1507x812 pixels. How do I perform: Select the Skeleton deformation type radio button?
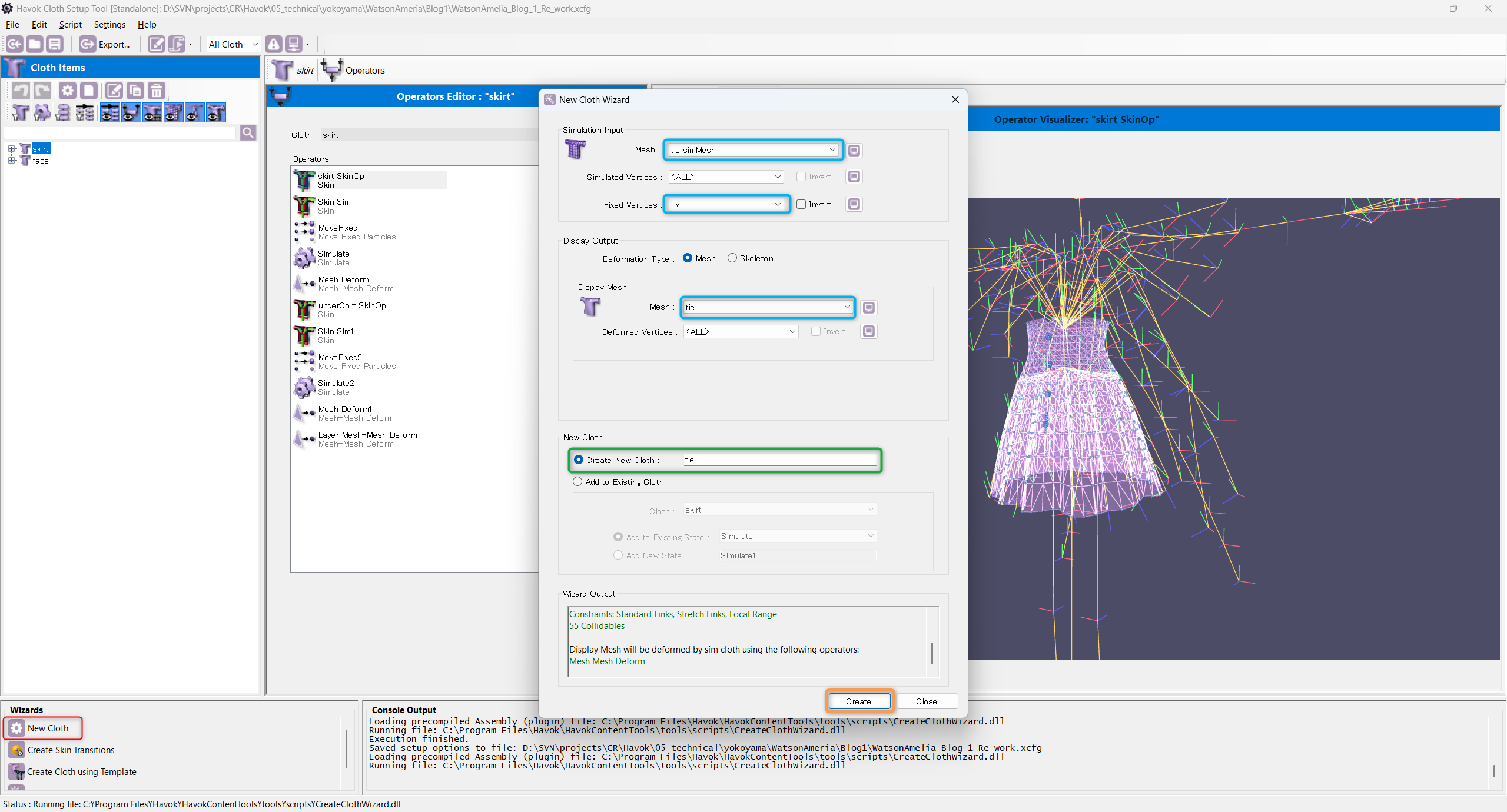(x=732, y=258)
